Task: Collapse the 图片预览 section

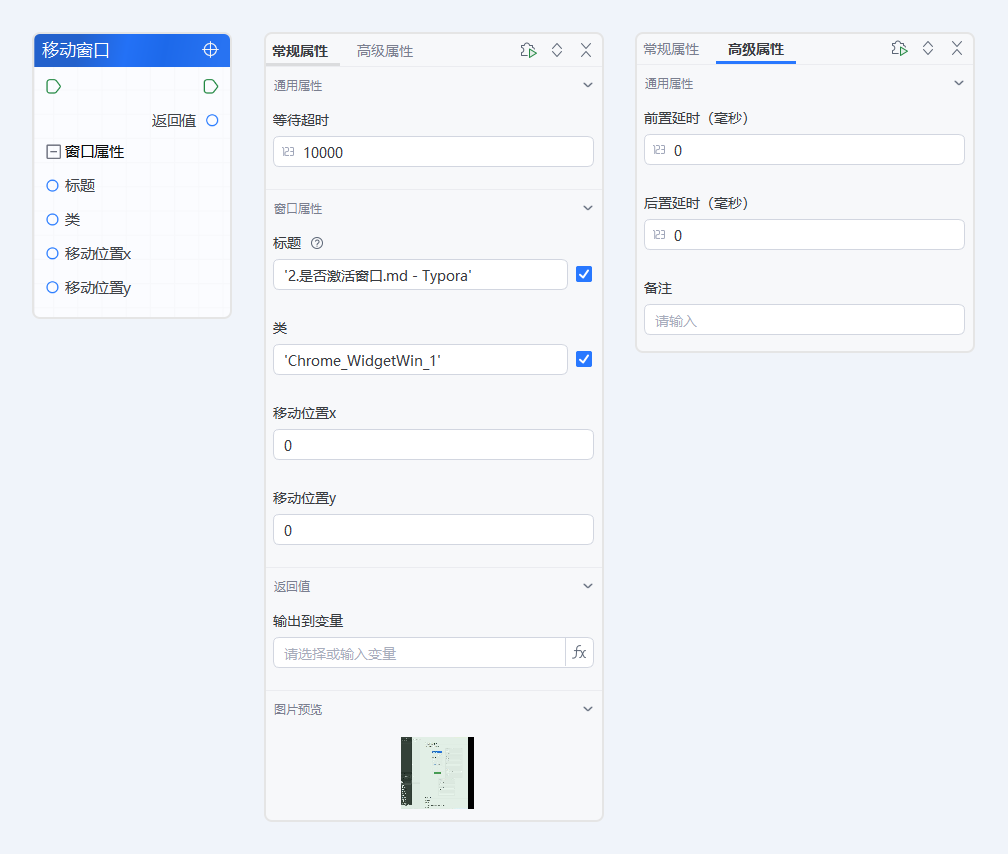Action: click(588, 708)
